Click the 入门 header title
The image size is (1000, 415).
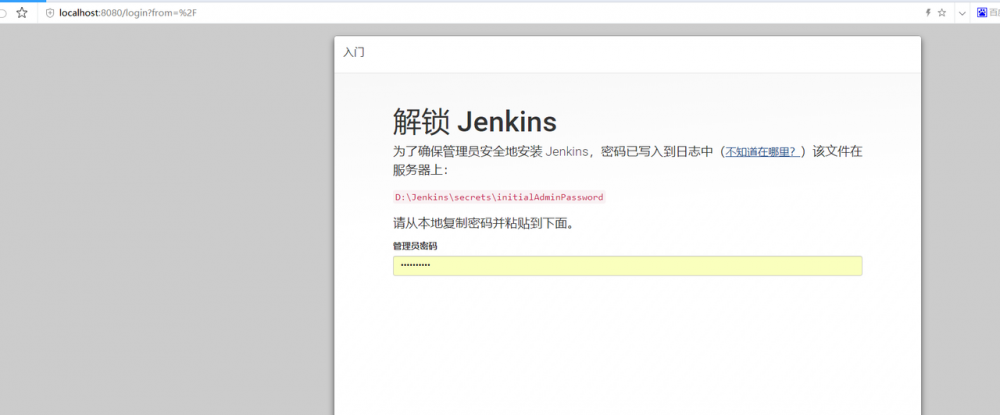pos(353,52)
